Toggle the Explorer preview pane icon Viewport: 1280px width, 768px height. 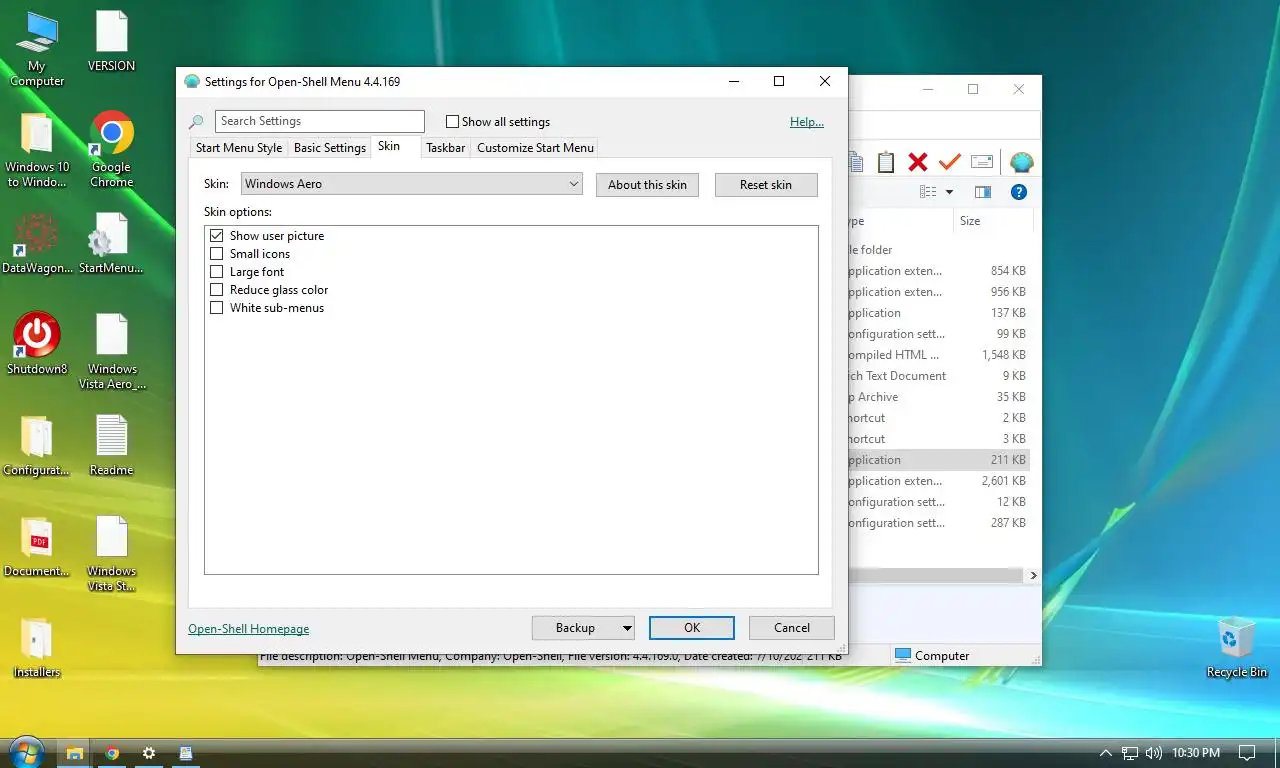tap(983, 192)
